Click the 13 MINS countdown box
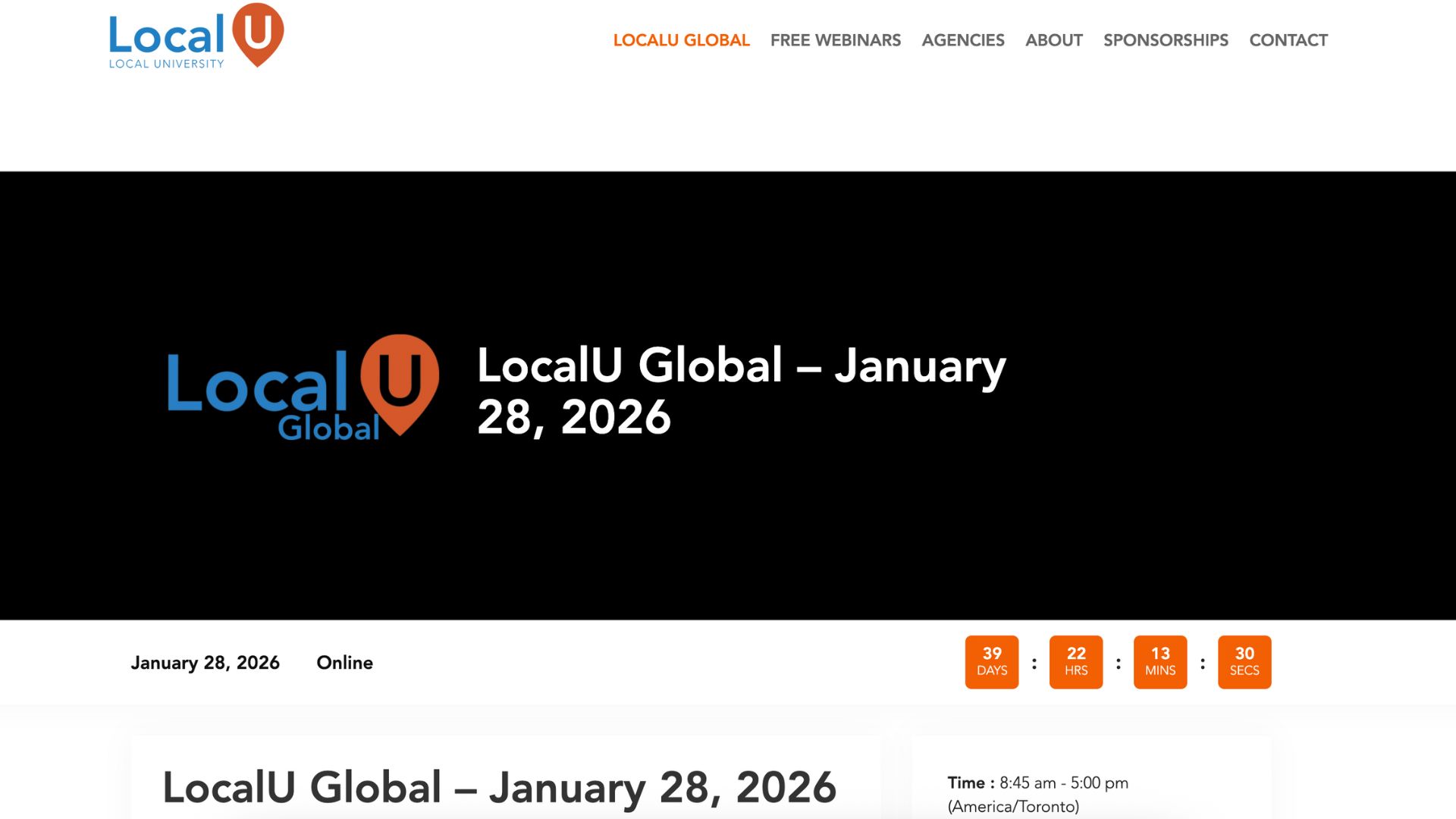Screen dimensions: 1456x819 coord(1159,661)
